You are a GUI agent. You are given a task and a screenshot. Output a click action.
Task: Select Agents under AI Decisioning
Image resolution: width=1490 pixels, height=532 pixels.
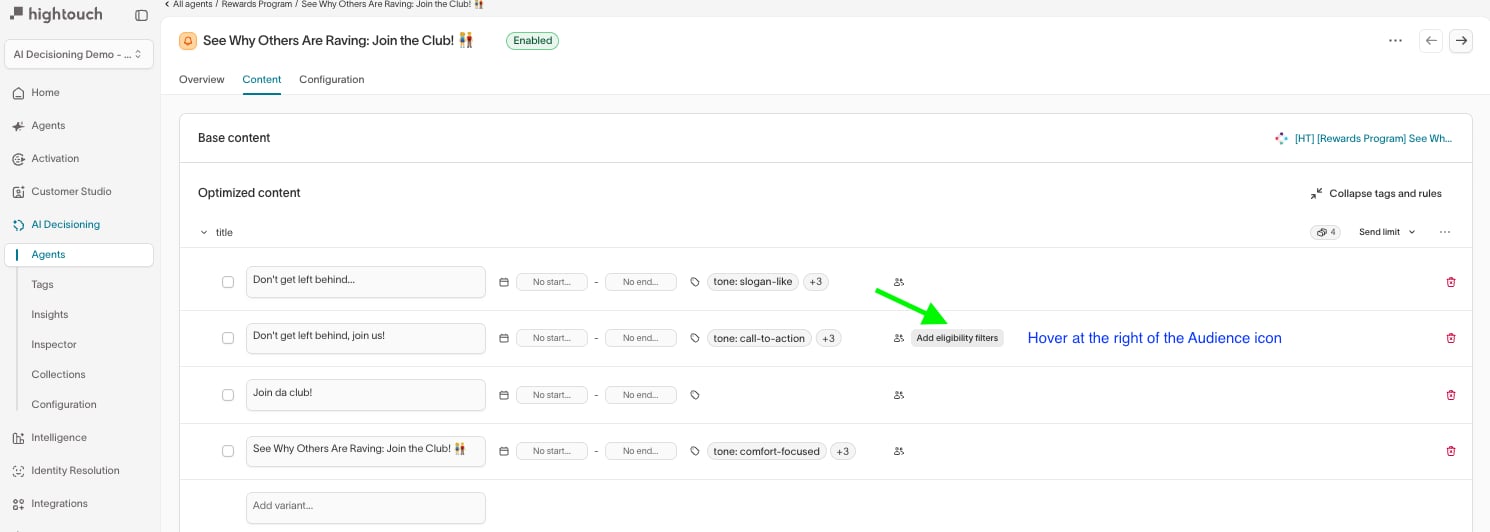79,255
